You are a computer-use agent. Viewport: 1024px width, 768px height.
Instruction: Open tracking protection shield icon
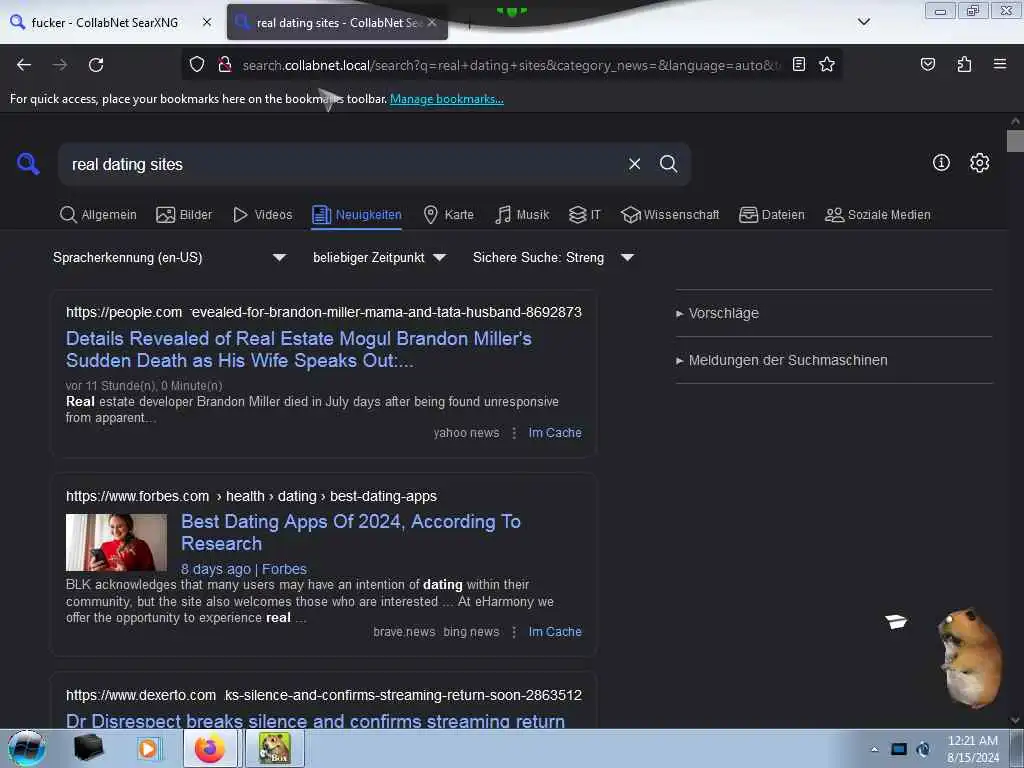pyautogui.click(x=197, y=65)
